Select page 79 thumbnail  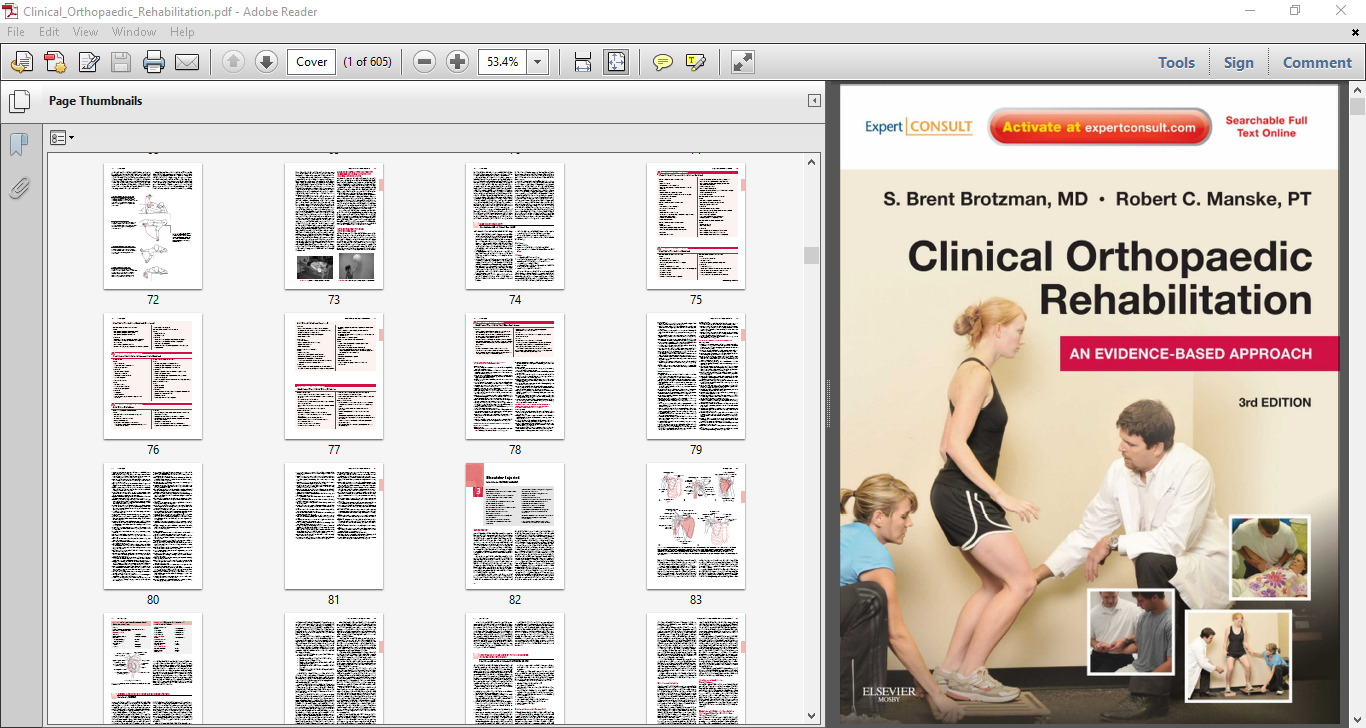click(x=696, y=376)
